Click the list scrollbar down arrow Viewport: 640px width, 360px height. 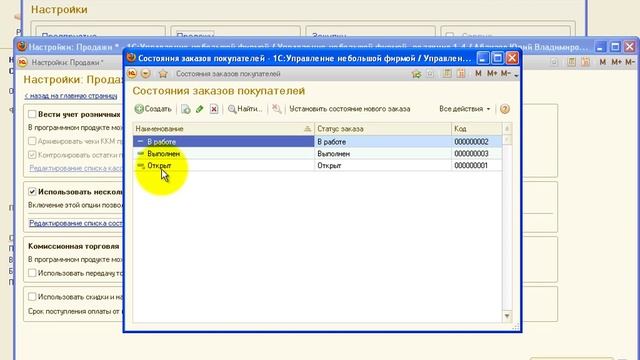pyautogui.click(x=507, y=316)
